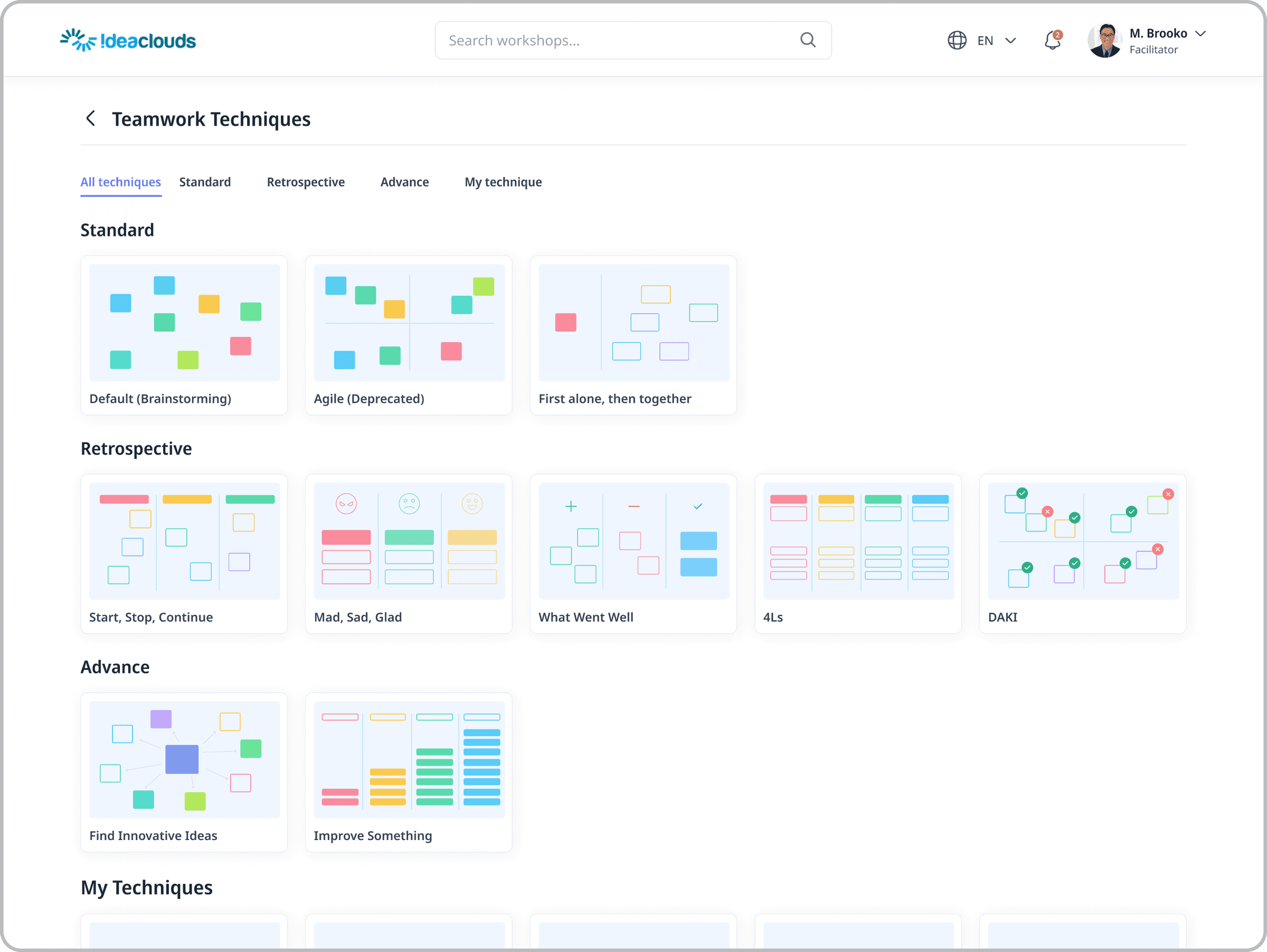1267x952 pixels.
Task: Switch to the Retrospective tab
Action: (x=306, y=182)
